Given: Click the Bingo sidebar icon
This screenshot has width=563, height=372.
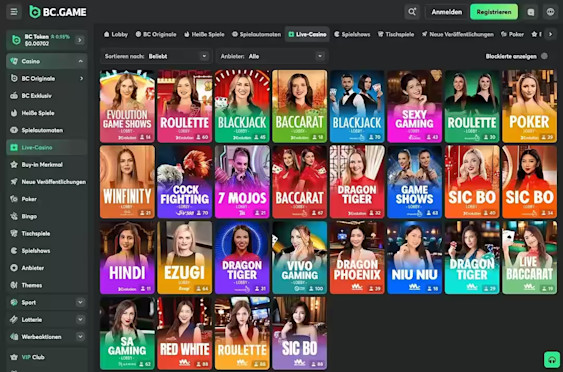Looking at the screenshot, I should 14,216.
